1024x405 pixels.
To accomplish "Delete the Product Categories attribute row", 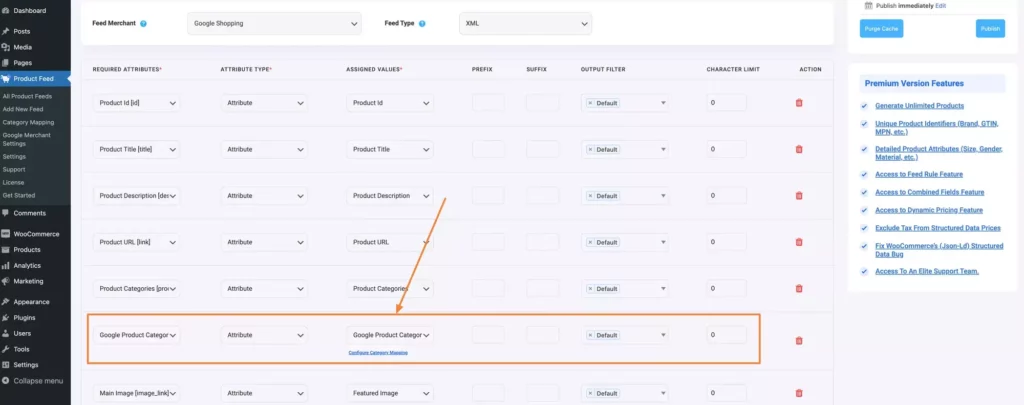I will pos(799,289).
